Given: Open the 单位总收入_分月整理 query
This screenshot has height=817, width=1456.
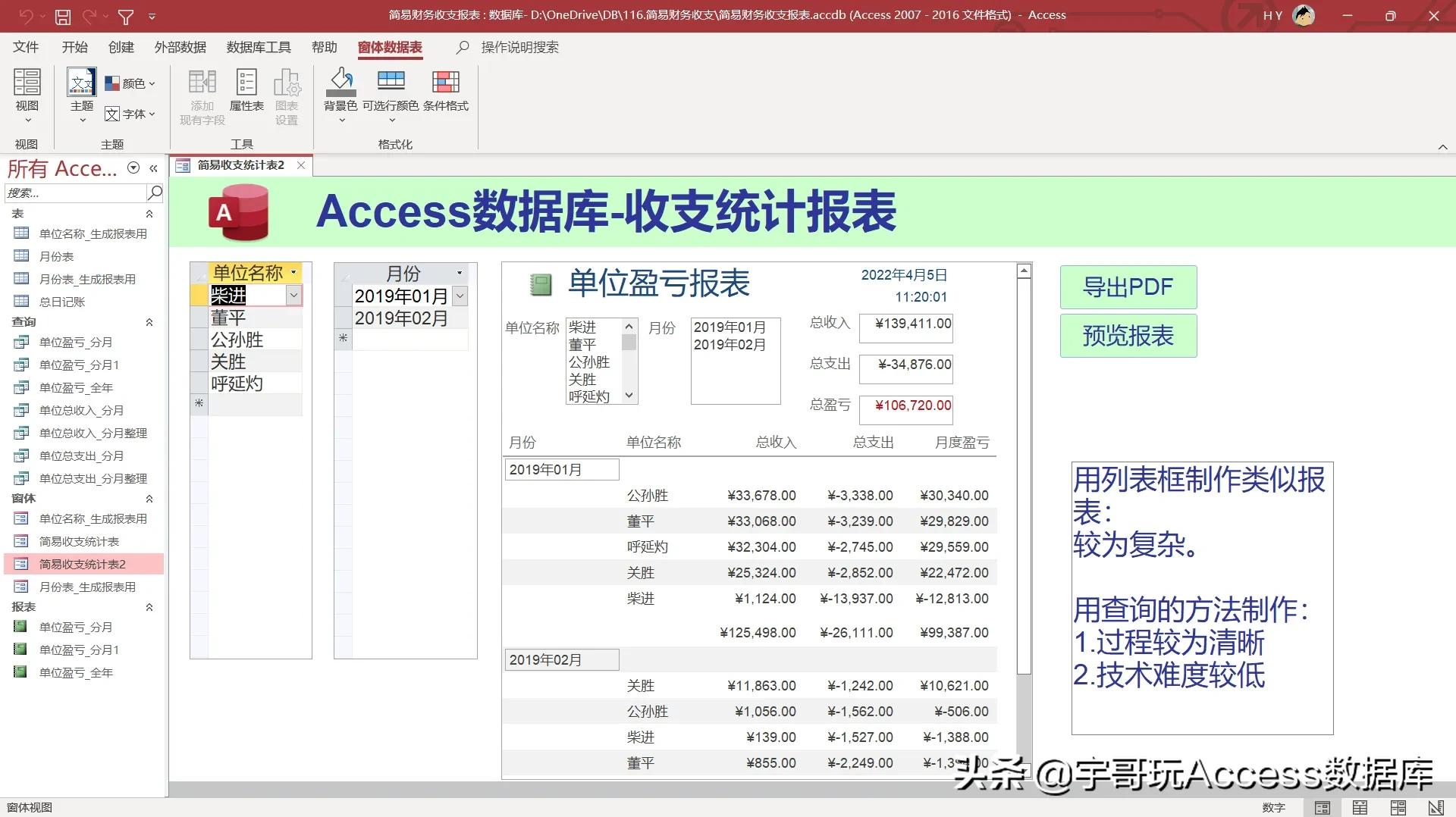Looking at the screenshot, I should coord(93,433).
